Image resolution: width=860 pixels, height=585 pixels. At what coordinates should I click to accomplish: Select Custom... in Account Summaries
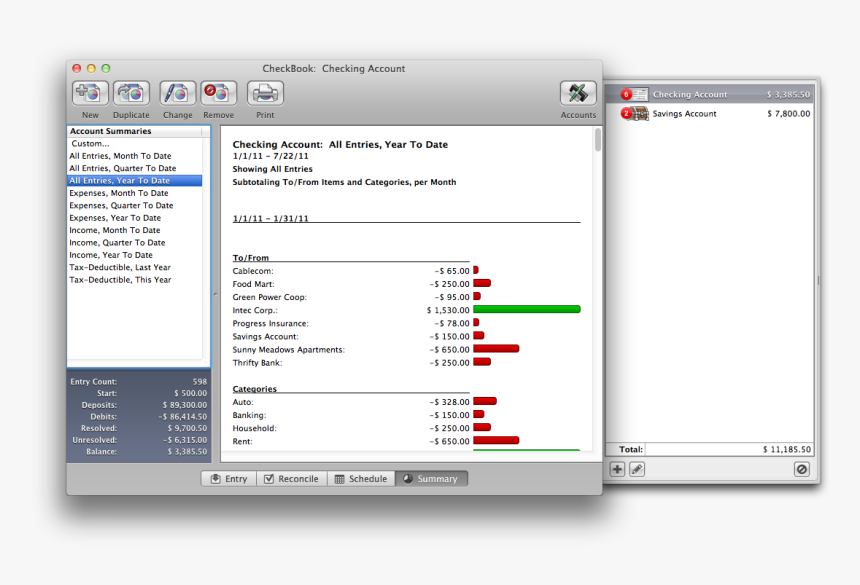pos(90,144)
